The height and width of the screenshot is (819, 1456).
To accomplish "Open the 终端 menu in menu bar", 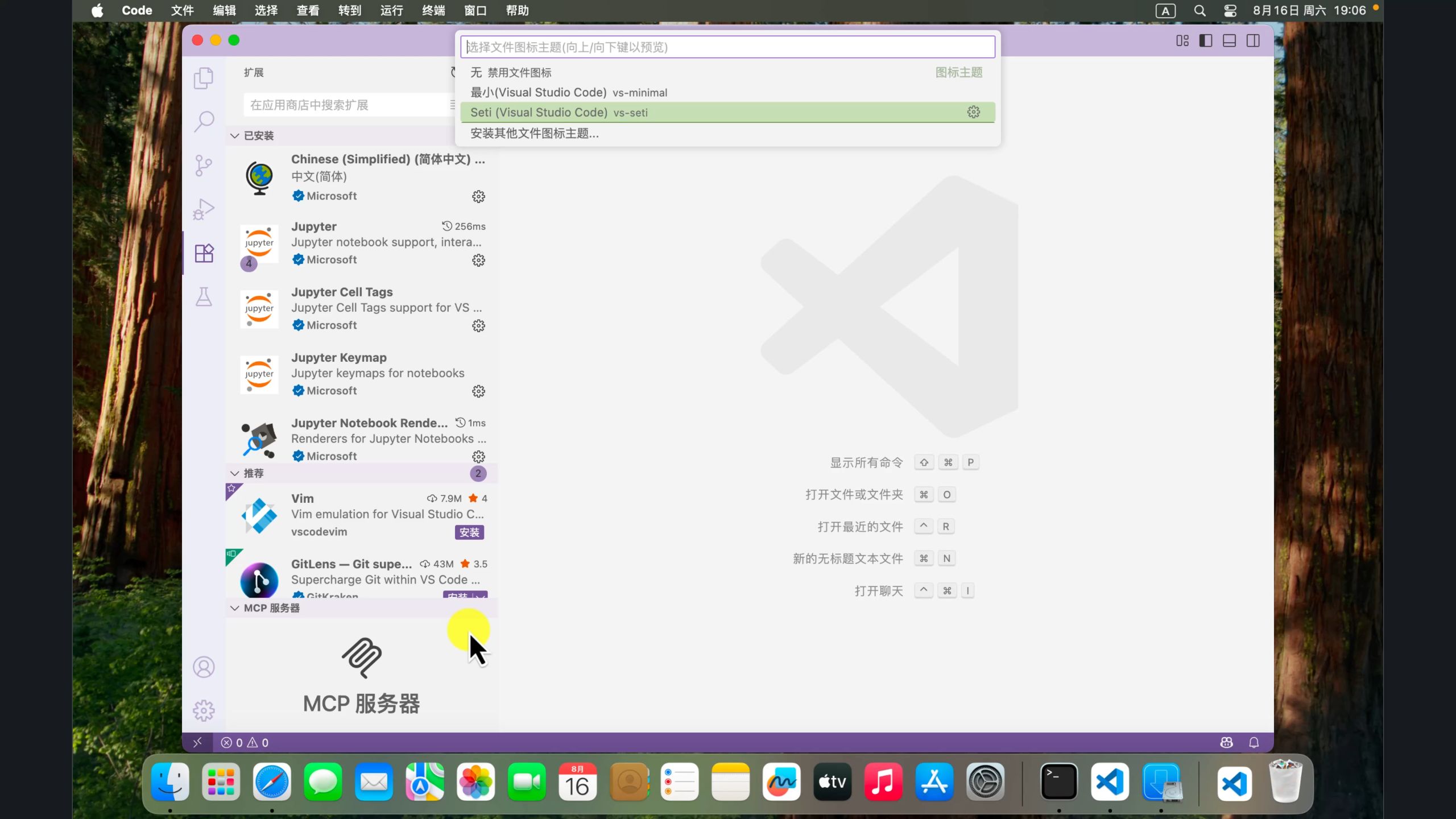I will [x=433, y=10].
